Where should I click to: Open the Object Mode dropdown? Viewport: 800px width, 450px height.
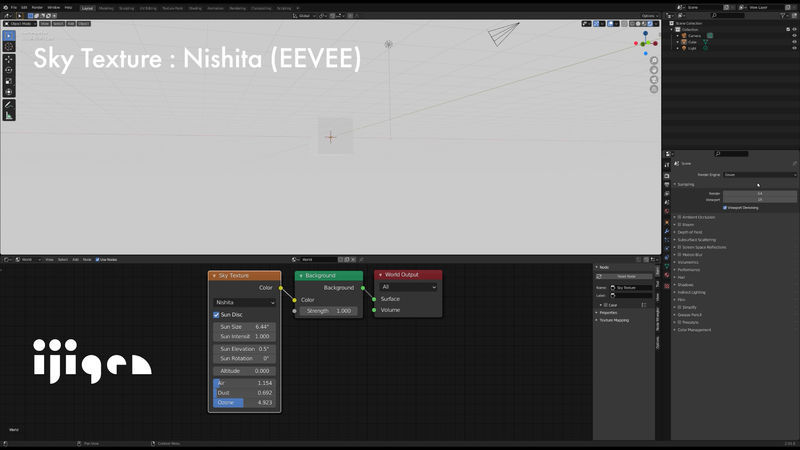tap(20, 23)
